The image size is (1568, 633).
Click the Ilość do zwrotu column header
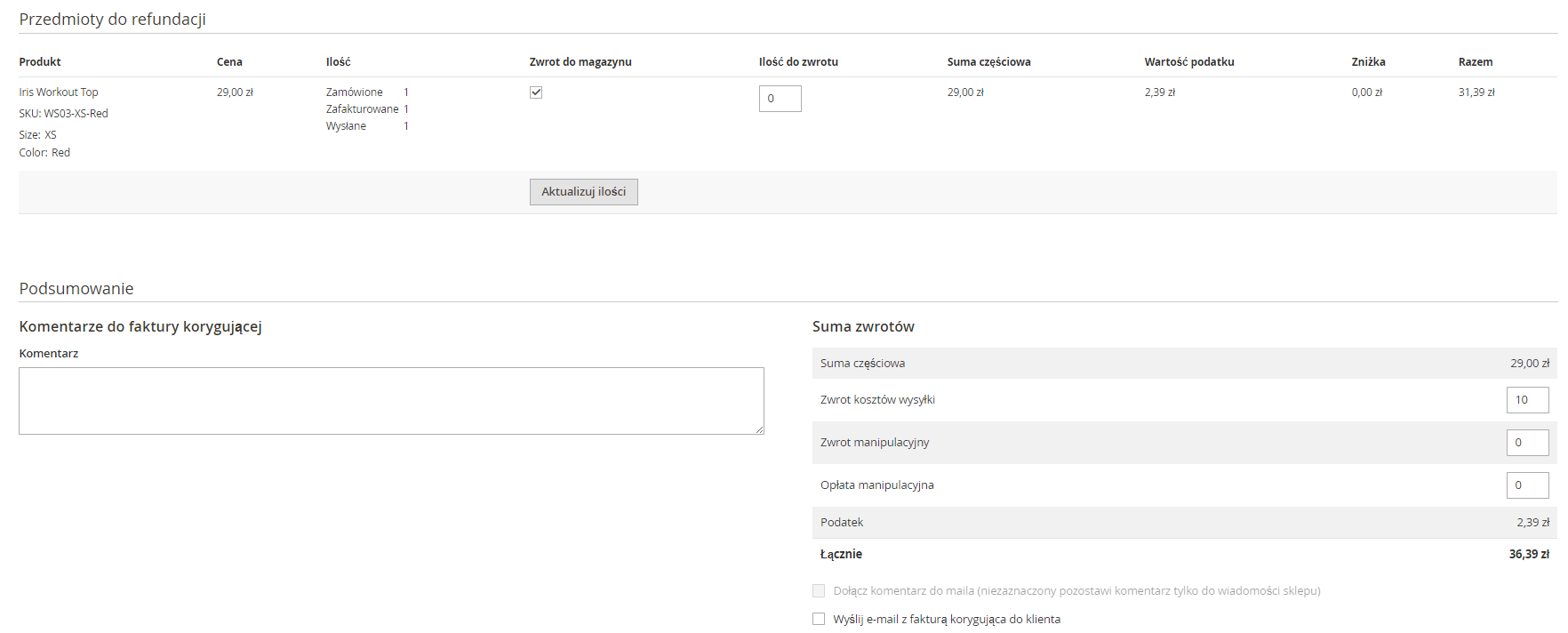(x=798, y=62)
